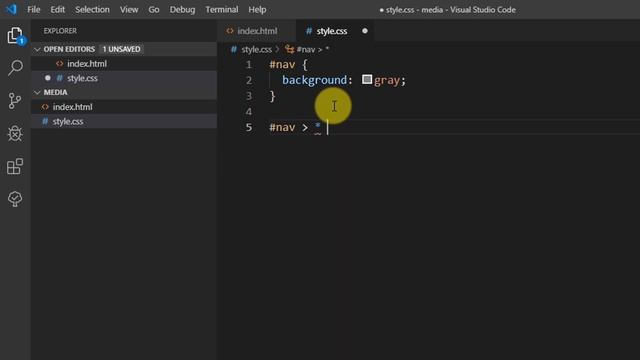
Task: Click line number 5 in the gutter
Action: [249, 127]
